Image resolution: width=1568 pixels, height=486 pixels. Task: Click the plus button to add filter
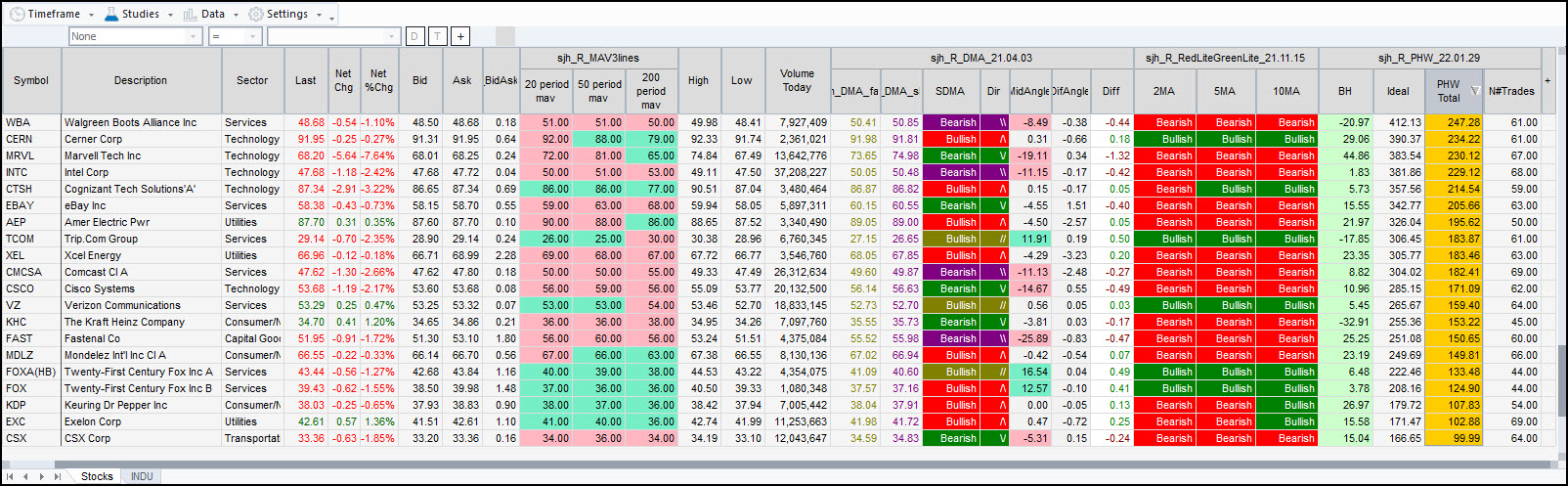tap(460, 36)
